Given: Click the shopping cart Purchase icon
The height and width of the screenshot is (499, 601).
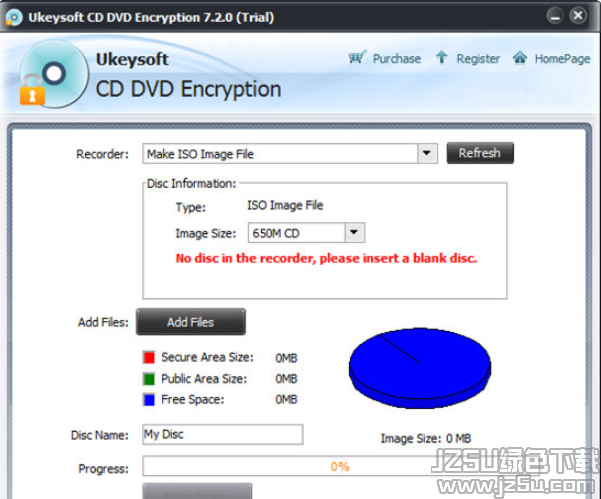Looking at the screenshot, I should (x=357, y=58).
